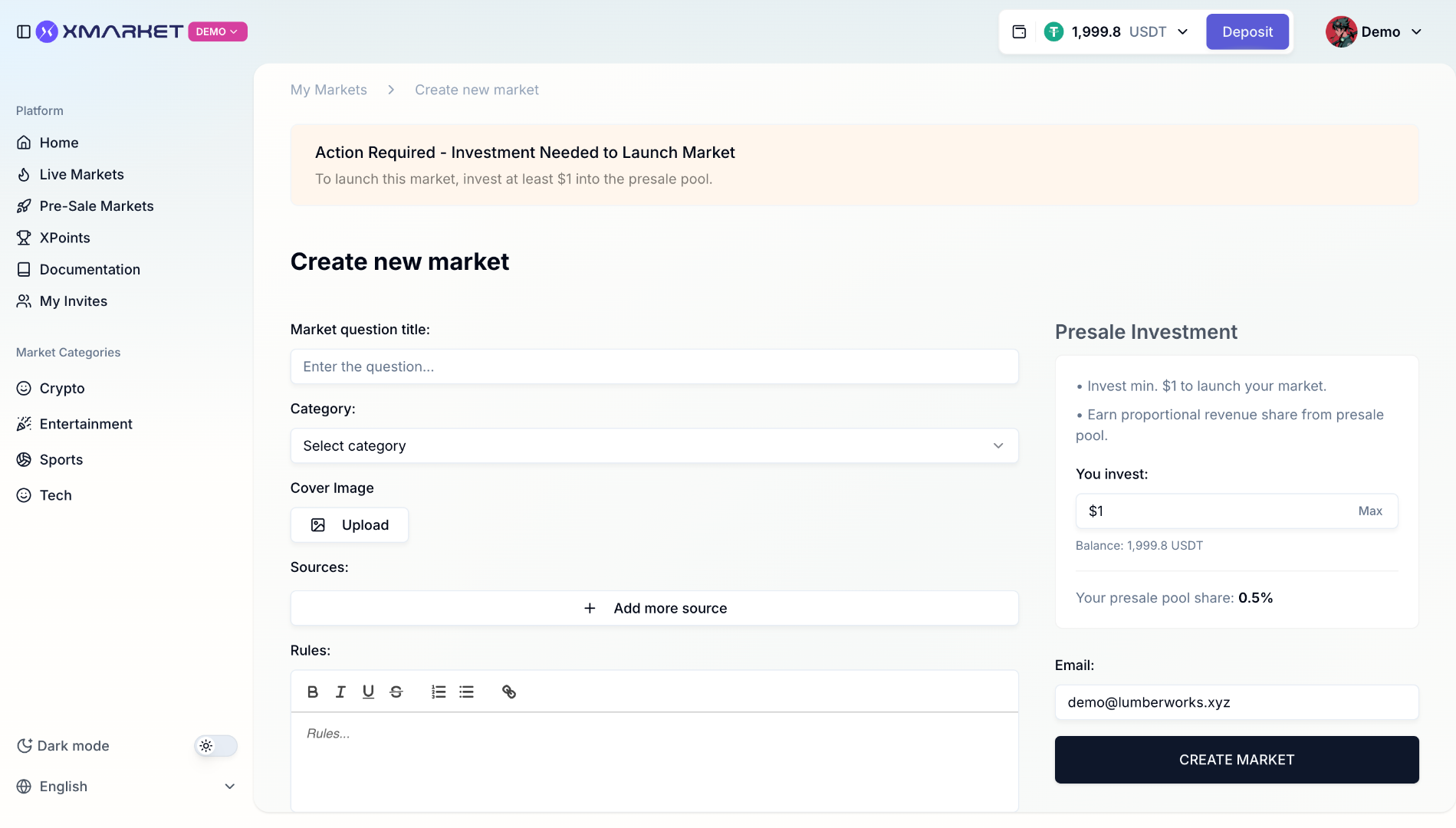1456x828 pixels.
Task: Expand the USDT balance dropdown
Action: (1182, 31)
